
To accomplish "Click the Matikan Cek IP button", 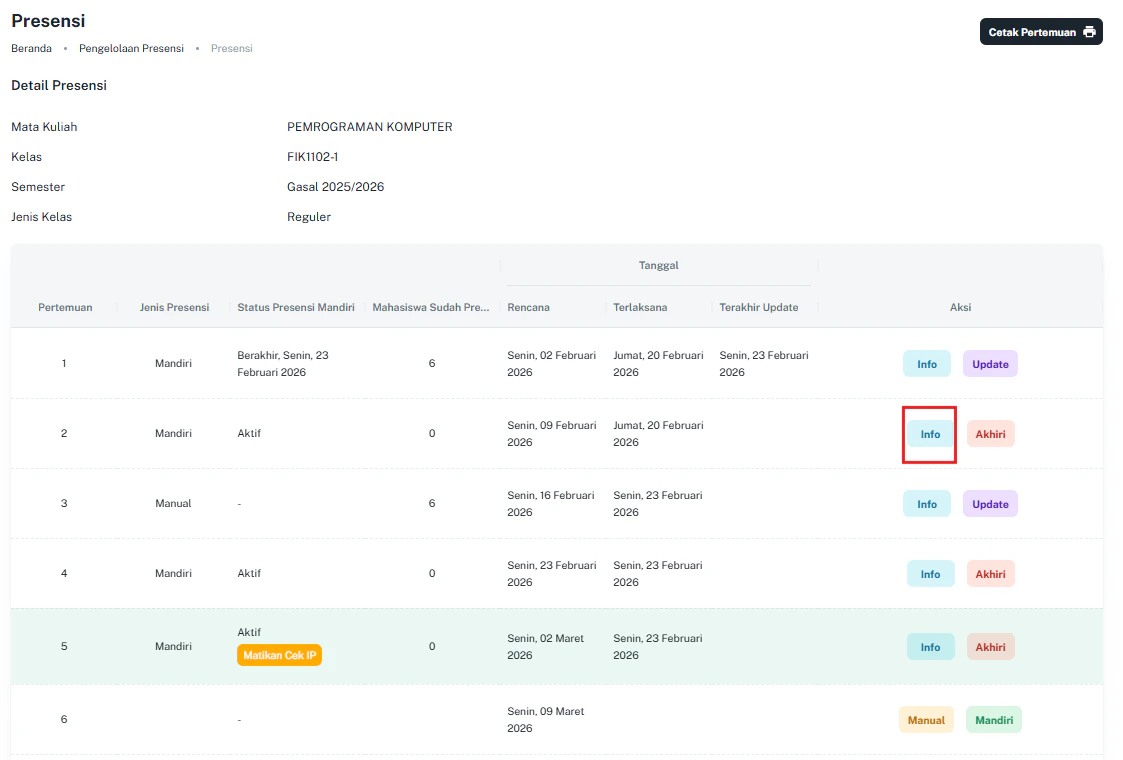I will point(279,655).
